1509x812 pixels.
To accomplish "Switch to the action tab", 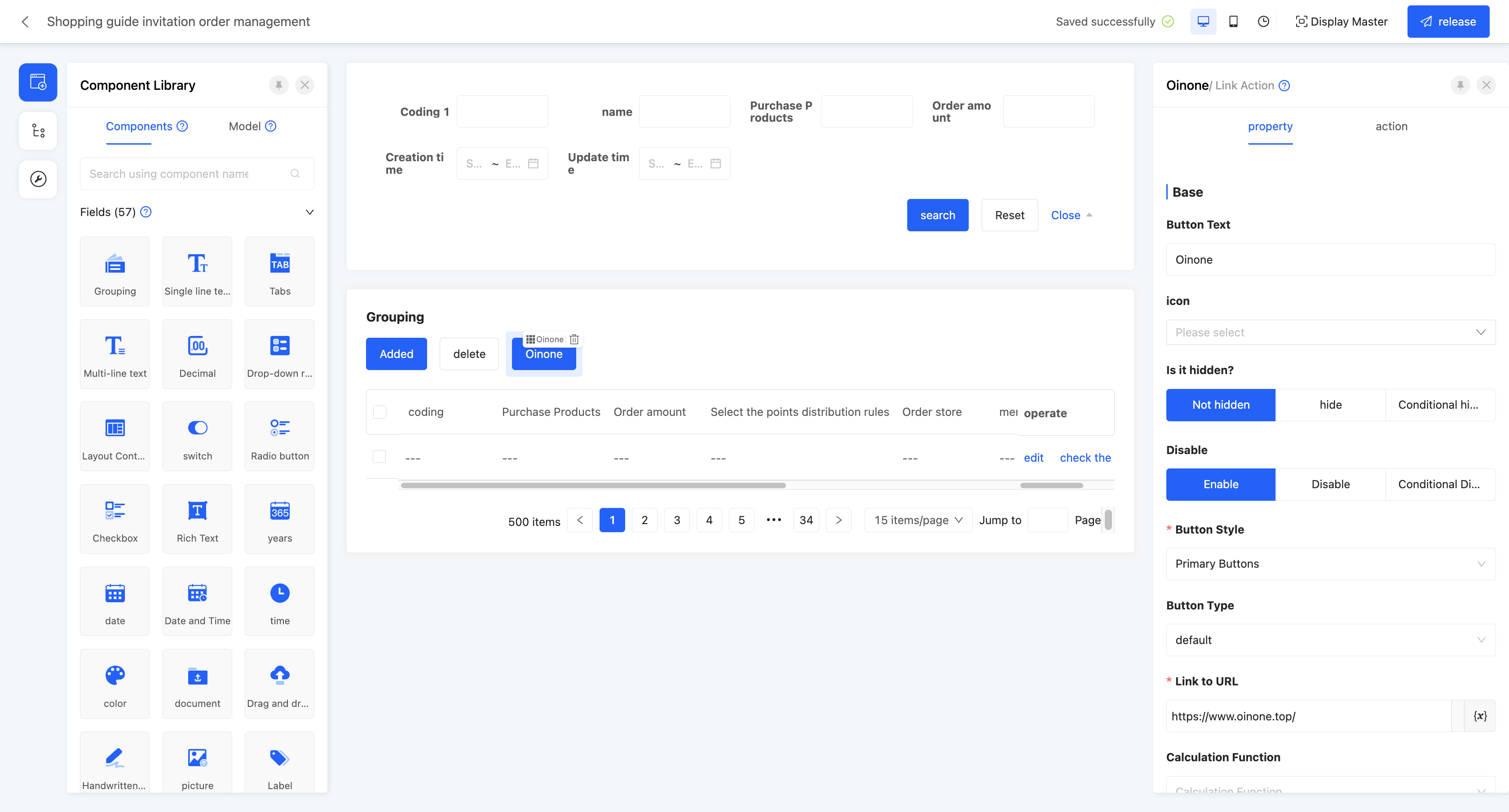I will pos(1391,127).
